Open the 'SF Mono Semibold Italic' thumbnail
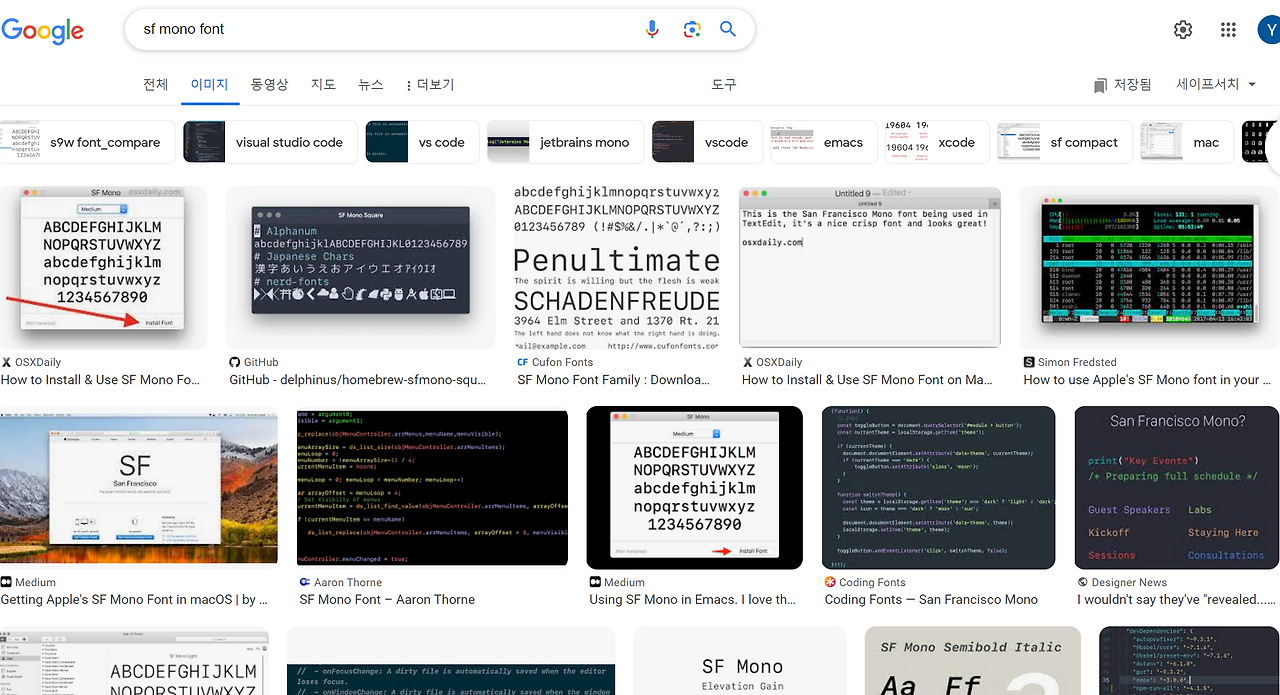 972,661
